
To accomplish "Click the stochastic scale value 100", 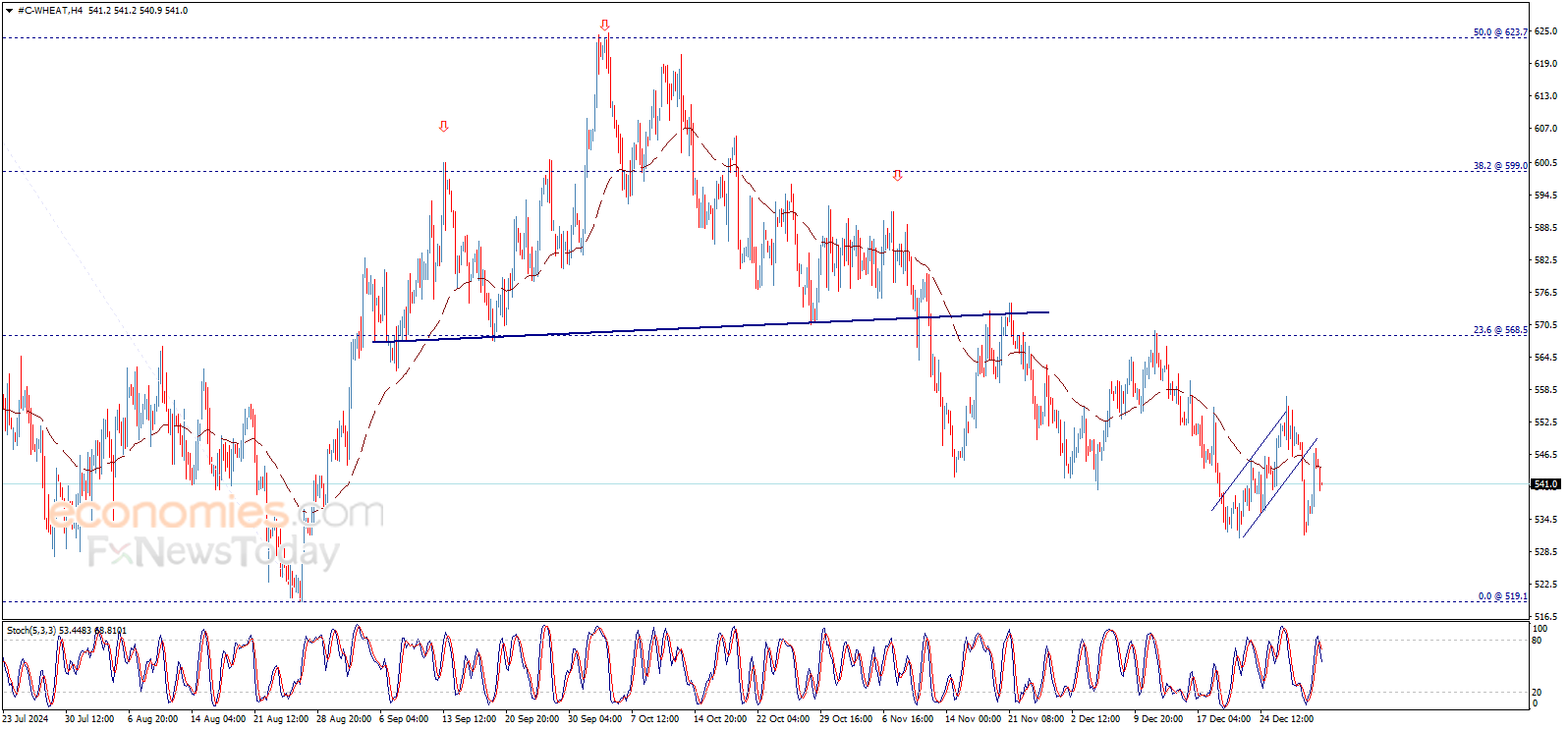I will pos(1540,629).
